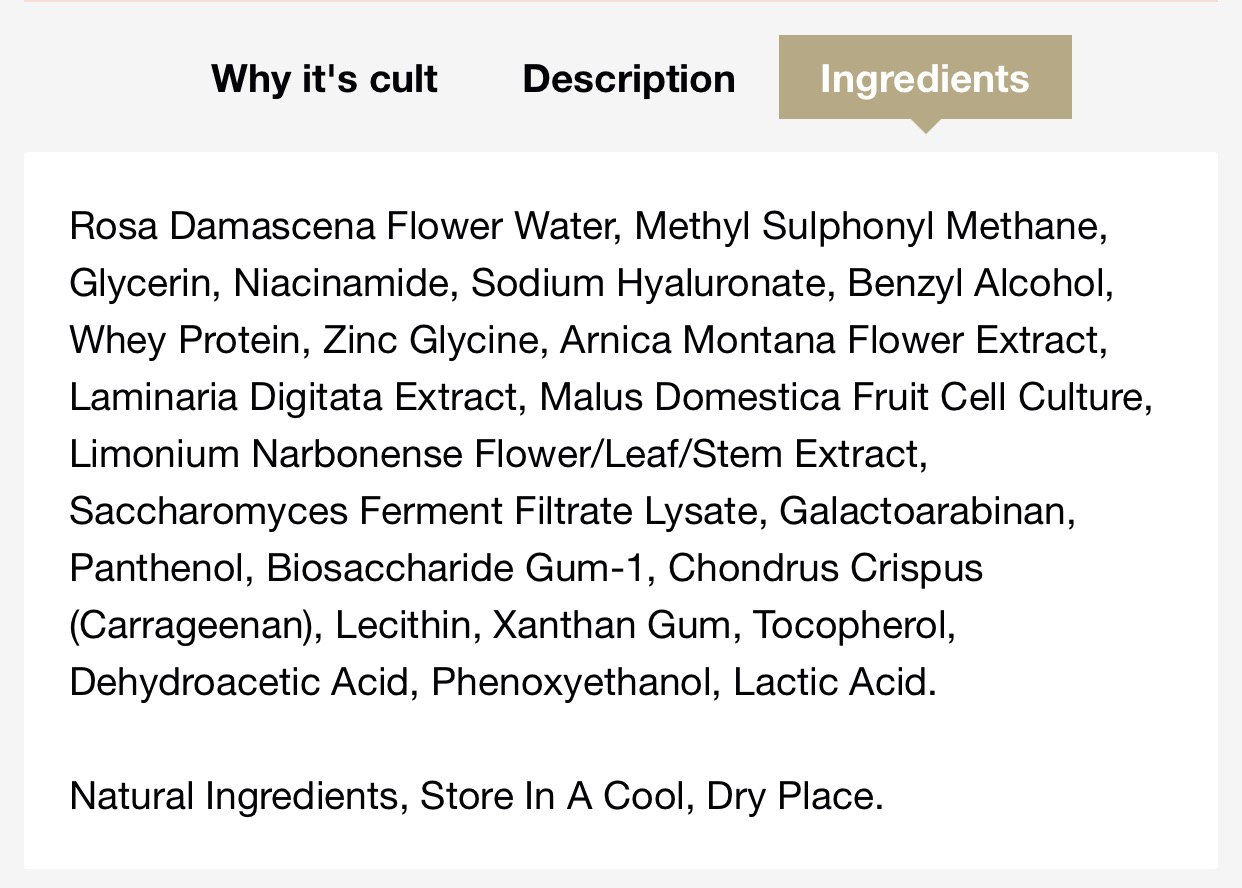
Task: Click the Natural Ingredients storage note line
Action: click(x=477, y=797)
